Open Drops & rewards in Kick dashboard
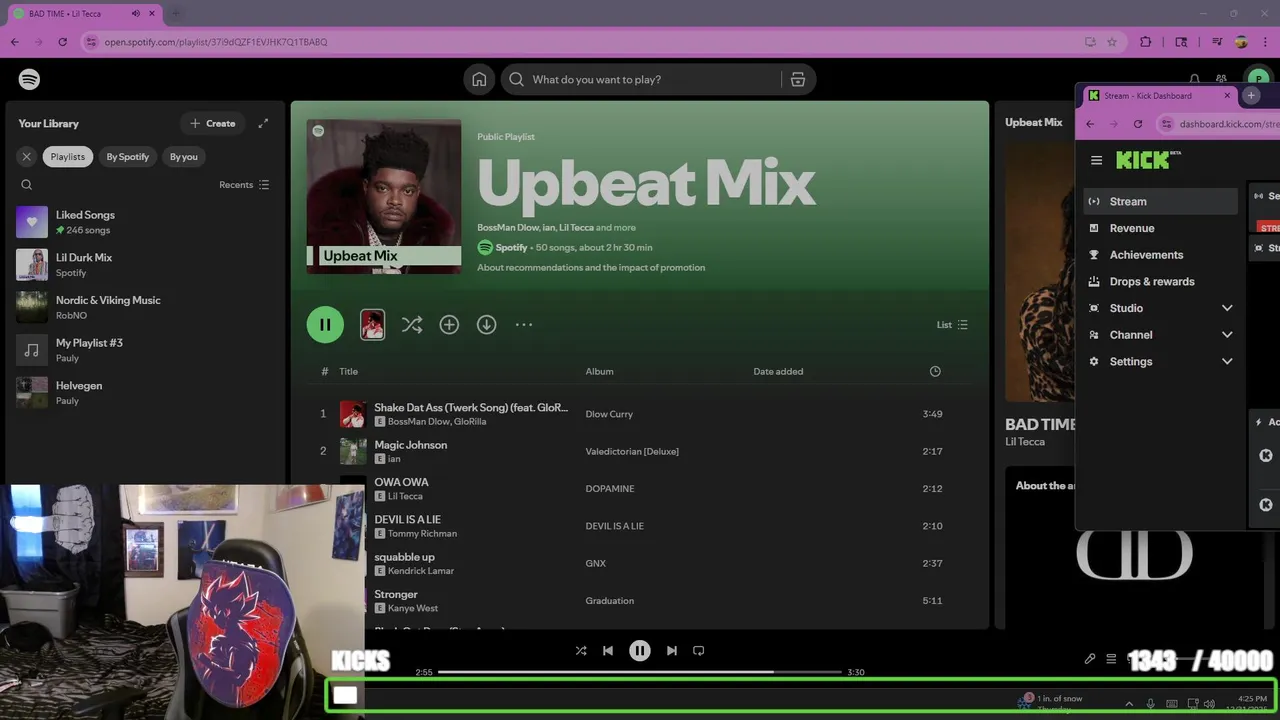This screenshot has height=720, width=1280. [1161, 281]
